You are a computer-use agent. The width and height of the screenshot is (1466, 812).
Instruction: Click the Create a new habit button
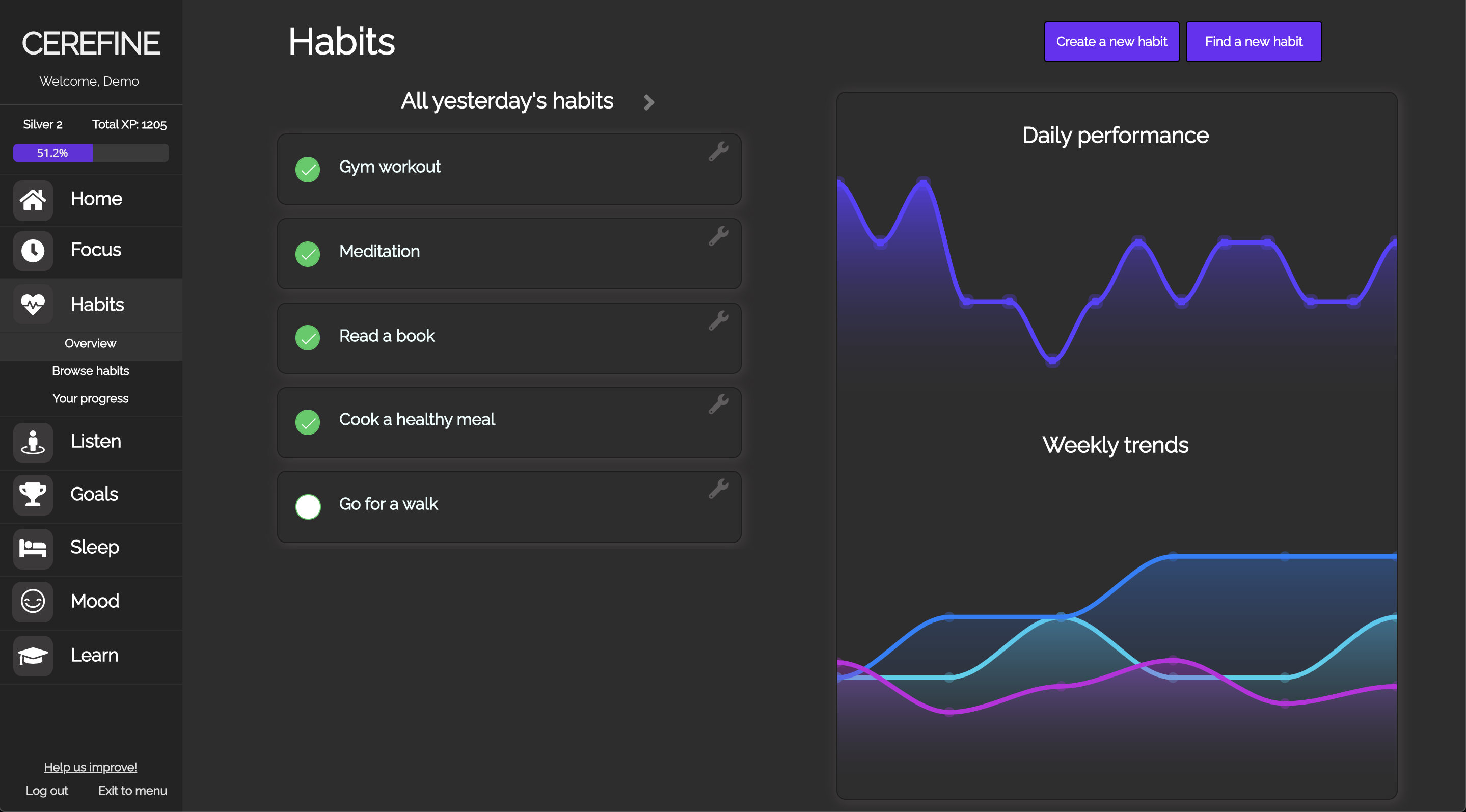[x=1111, y=42]
